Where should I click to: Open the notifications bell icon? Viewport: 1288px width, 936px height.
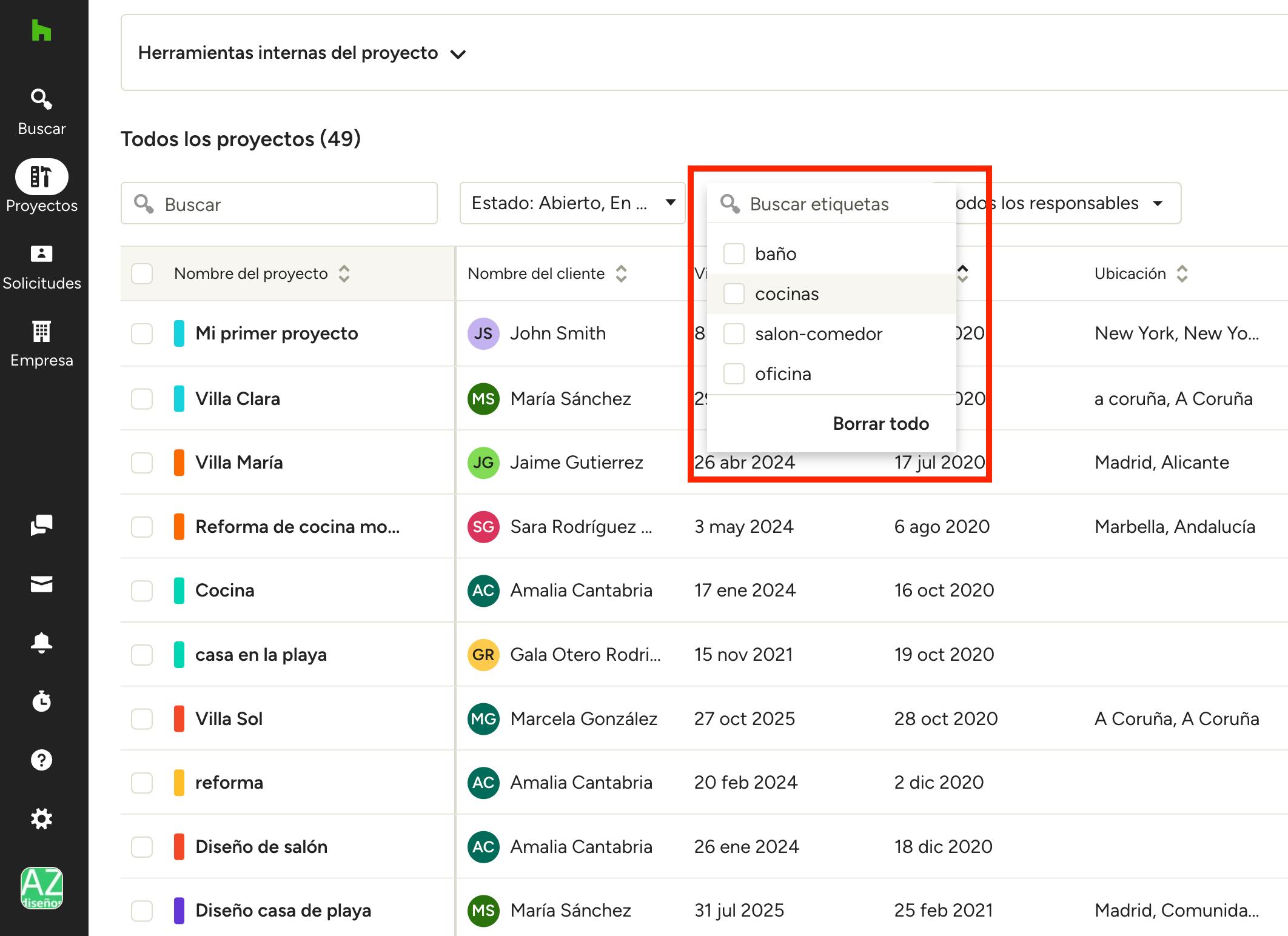pyautogui.click(x=41, y=642)
